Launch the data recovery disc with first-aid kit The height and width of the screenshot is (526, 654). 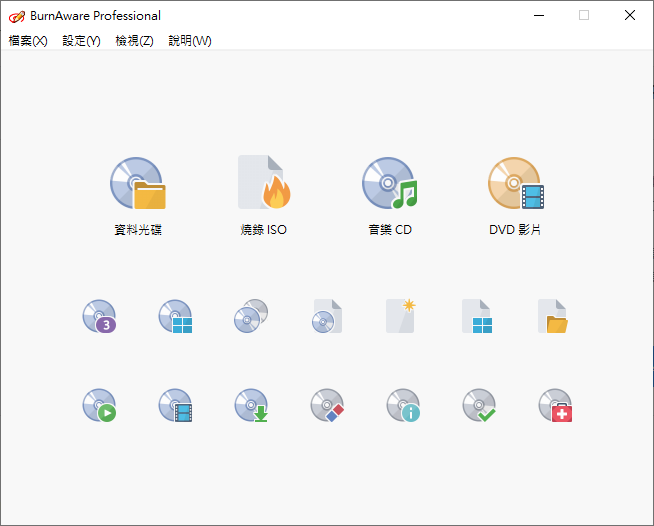coord(555,405)
